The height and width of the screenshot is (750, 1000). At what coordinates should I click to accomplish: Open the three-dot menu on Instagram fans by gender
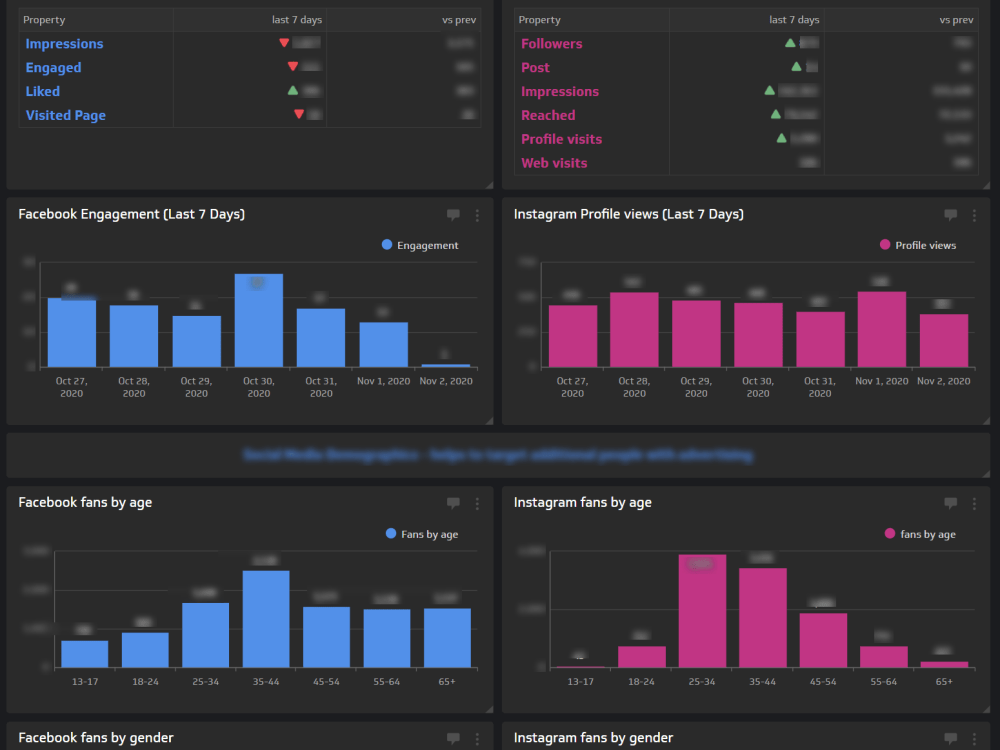click(x=975, y=738)
